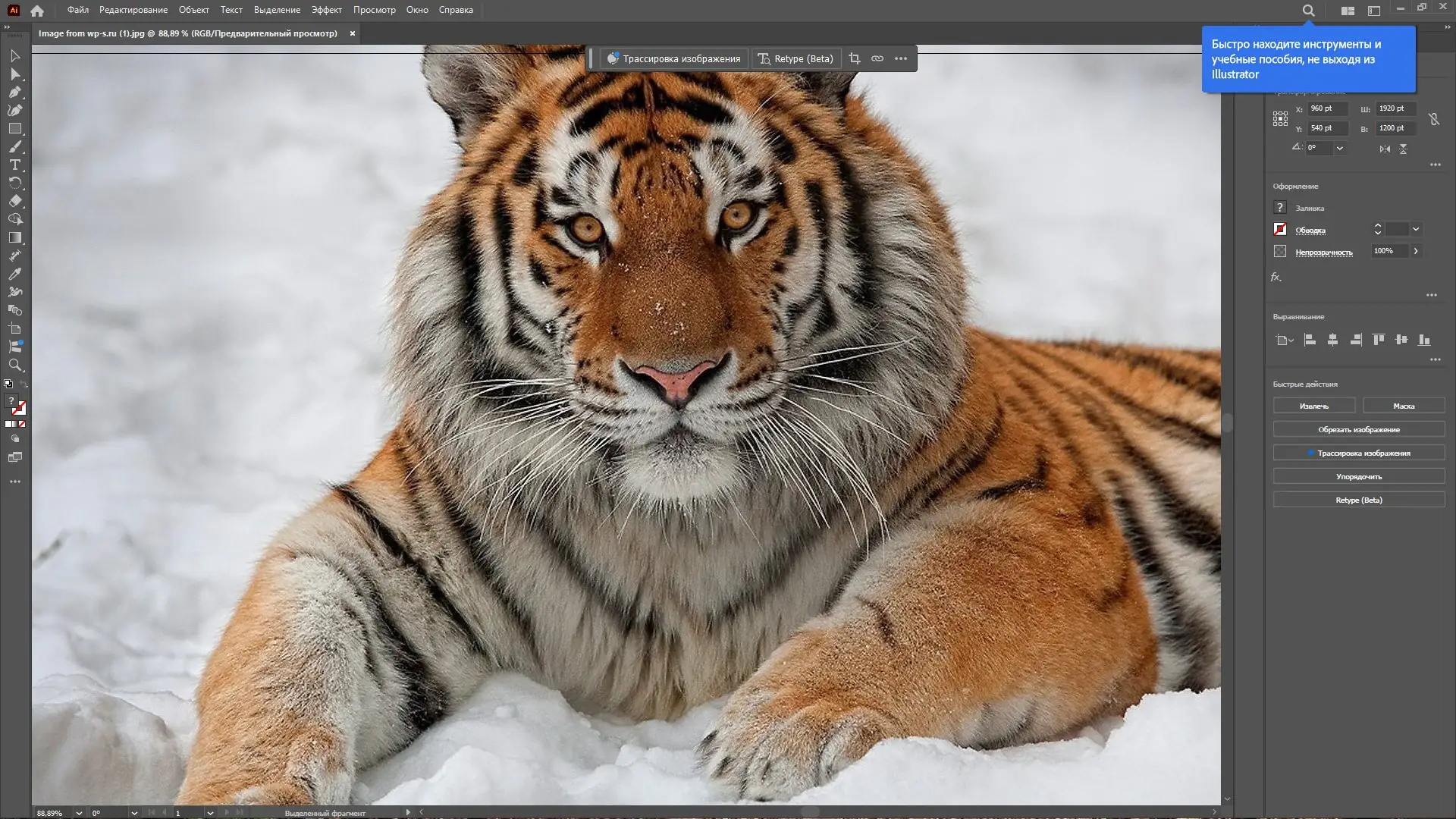Screen dimensions: 1456x819
Task: Select the Direct Selection tool
Action: point(15,74)
